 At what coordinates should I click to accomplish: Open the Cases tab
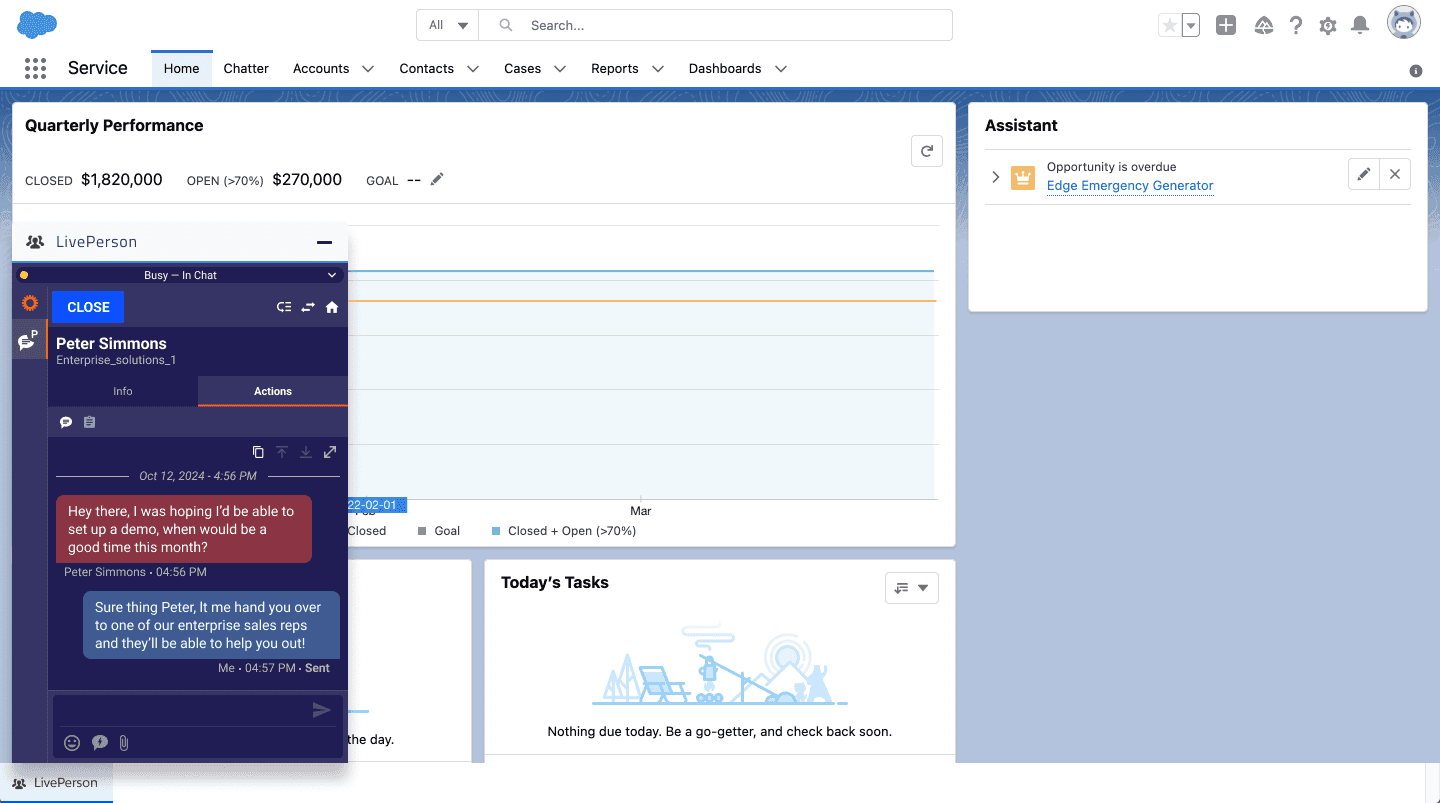(x=522, y=68)
